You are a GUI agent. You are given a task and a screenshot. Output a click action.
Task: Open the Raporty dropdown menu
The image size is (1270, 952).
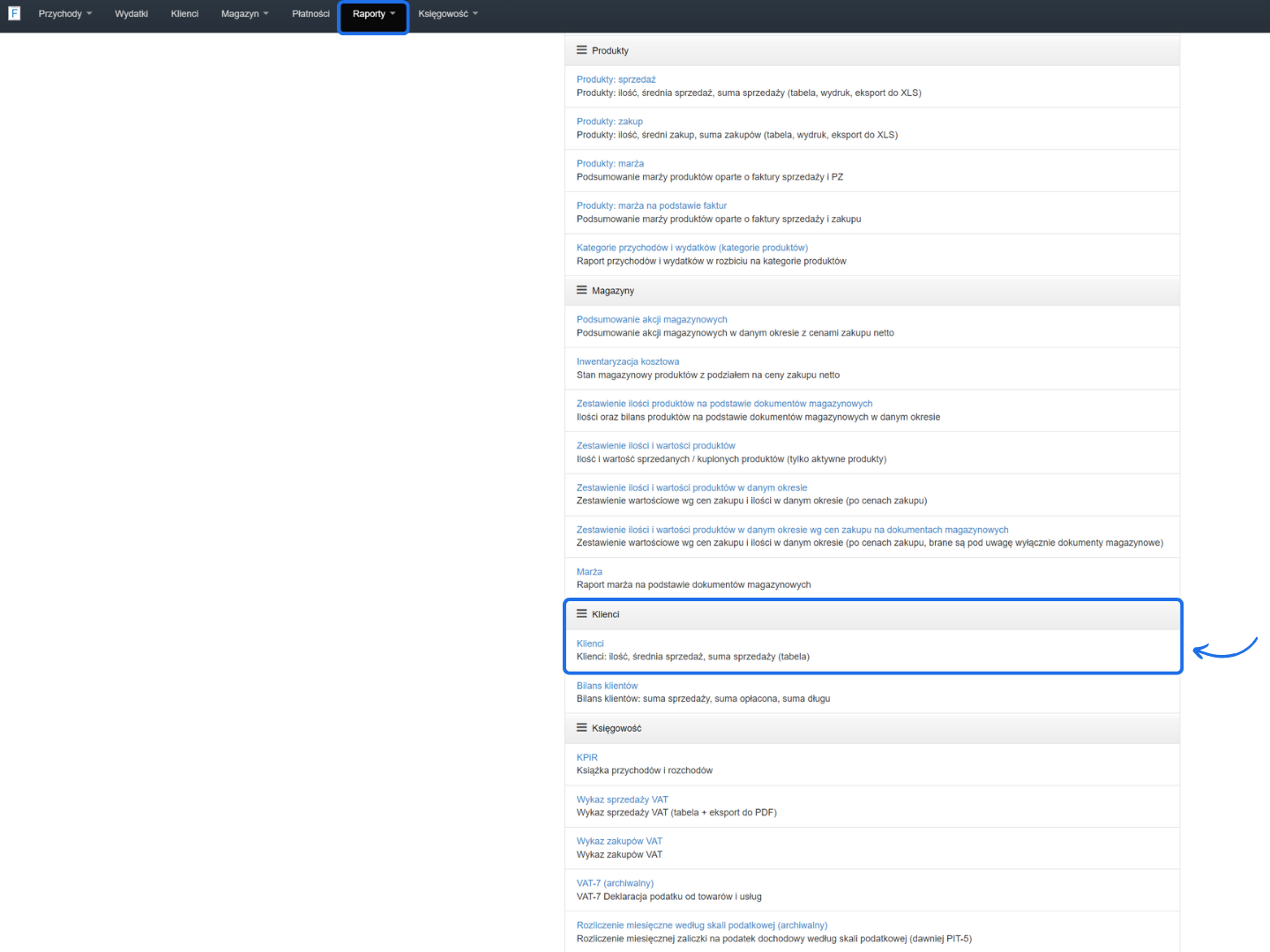click(373, 14)
